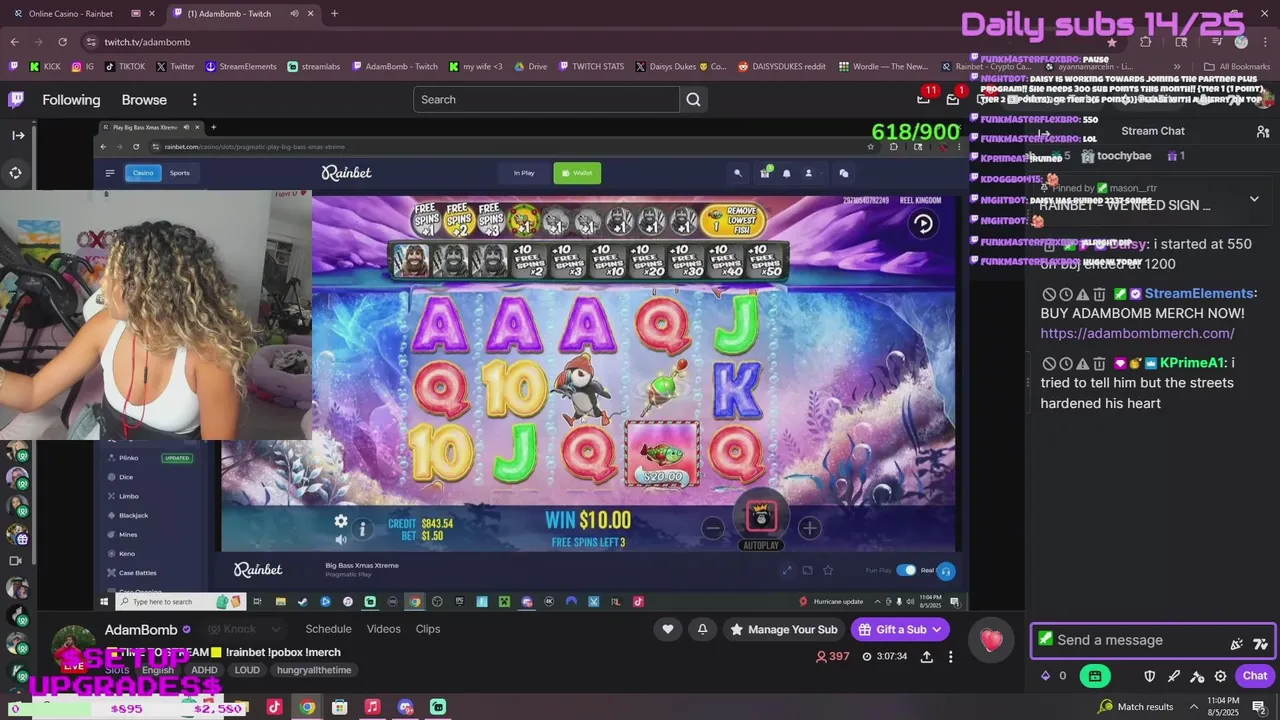Click the follow heart button below the stream
This screenshot has height=720, width=1280.
point(668,629)
